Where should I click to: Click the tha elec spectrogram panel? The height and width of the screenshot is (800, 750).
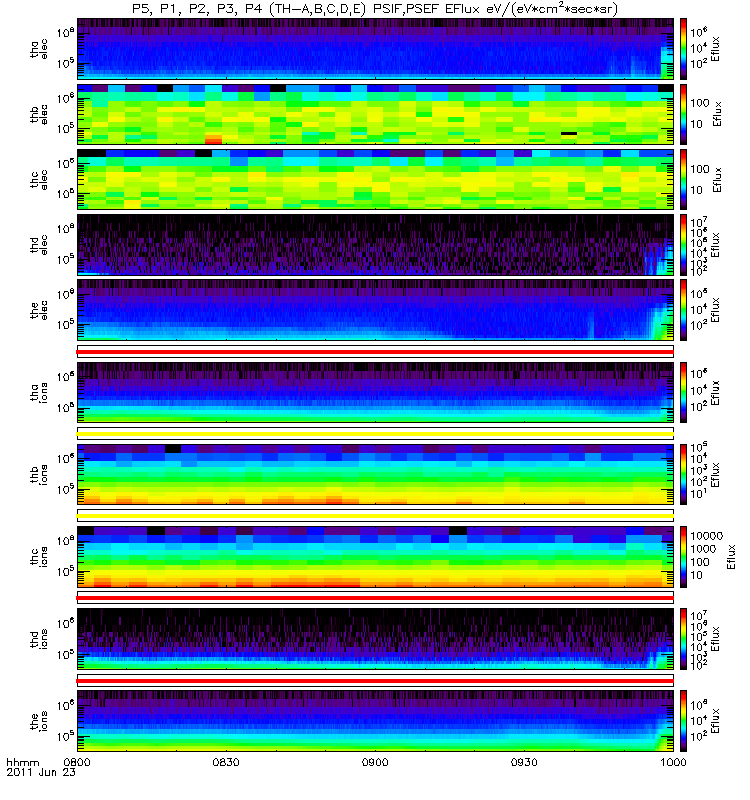(x=375, y=49)
